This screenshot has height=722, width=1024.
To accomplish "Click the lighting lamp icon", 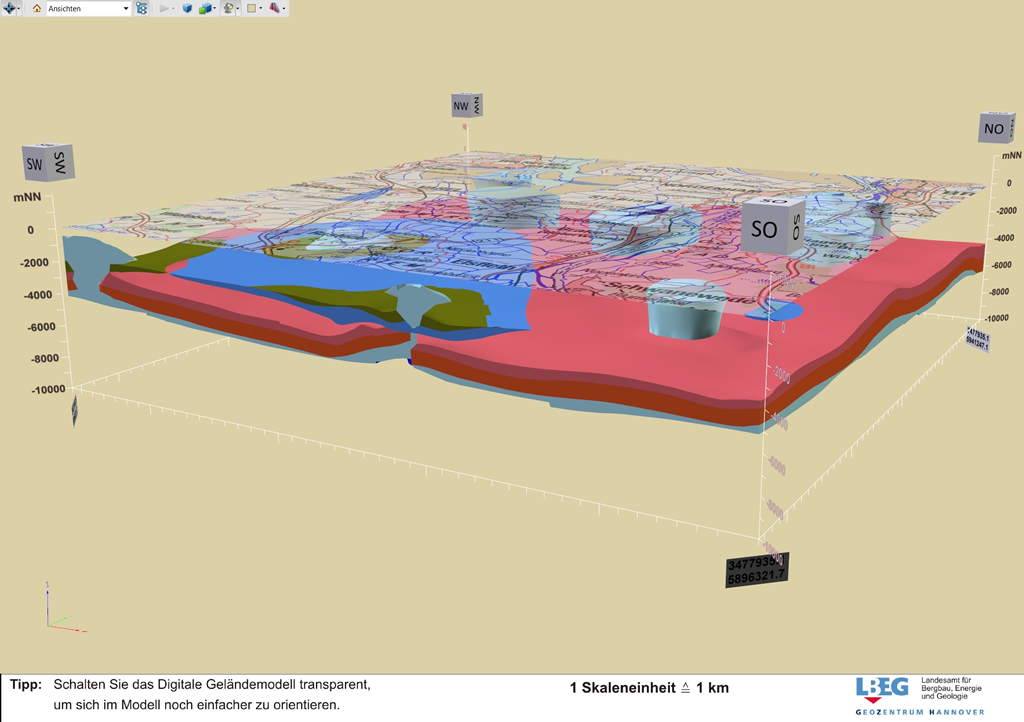I will (x=228, y=8).
